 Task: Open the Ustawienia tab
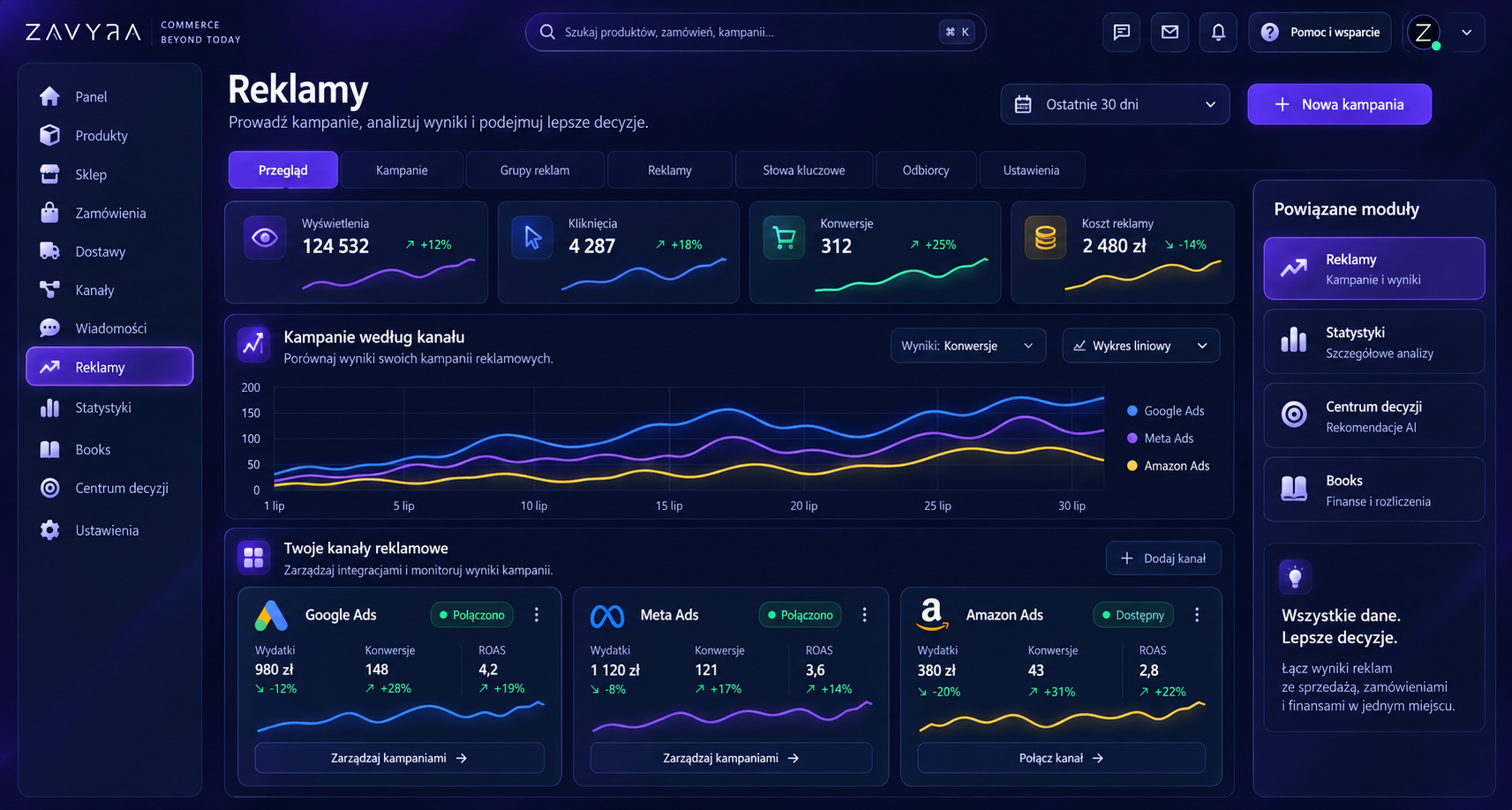click(1031, 170)
